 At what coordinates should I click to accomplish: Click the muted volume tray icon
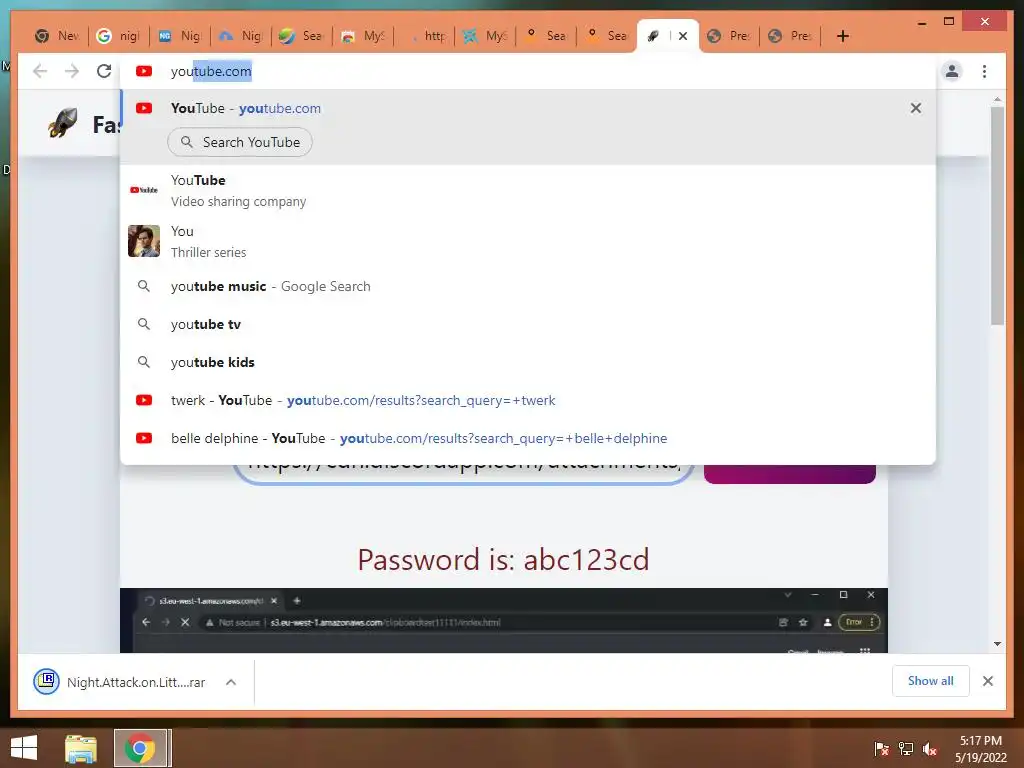click(929, 749)
